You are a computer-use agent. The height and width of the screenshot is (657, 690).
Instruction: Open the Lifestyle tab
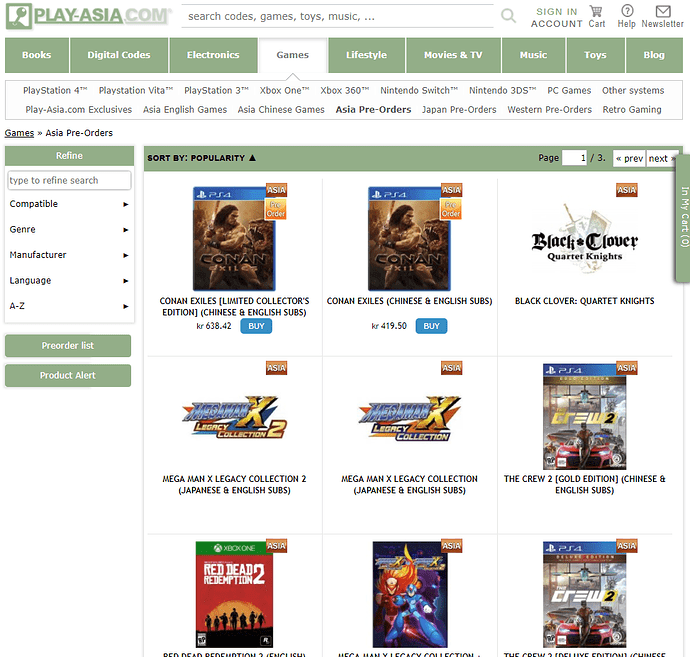coord(367,55)
